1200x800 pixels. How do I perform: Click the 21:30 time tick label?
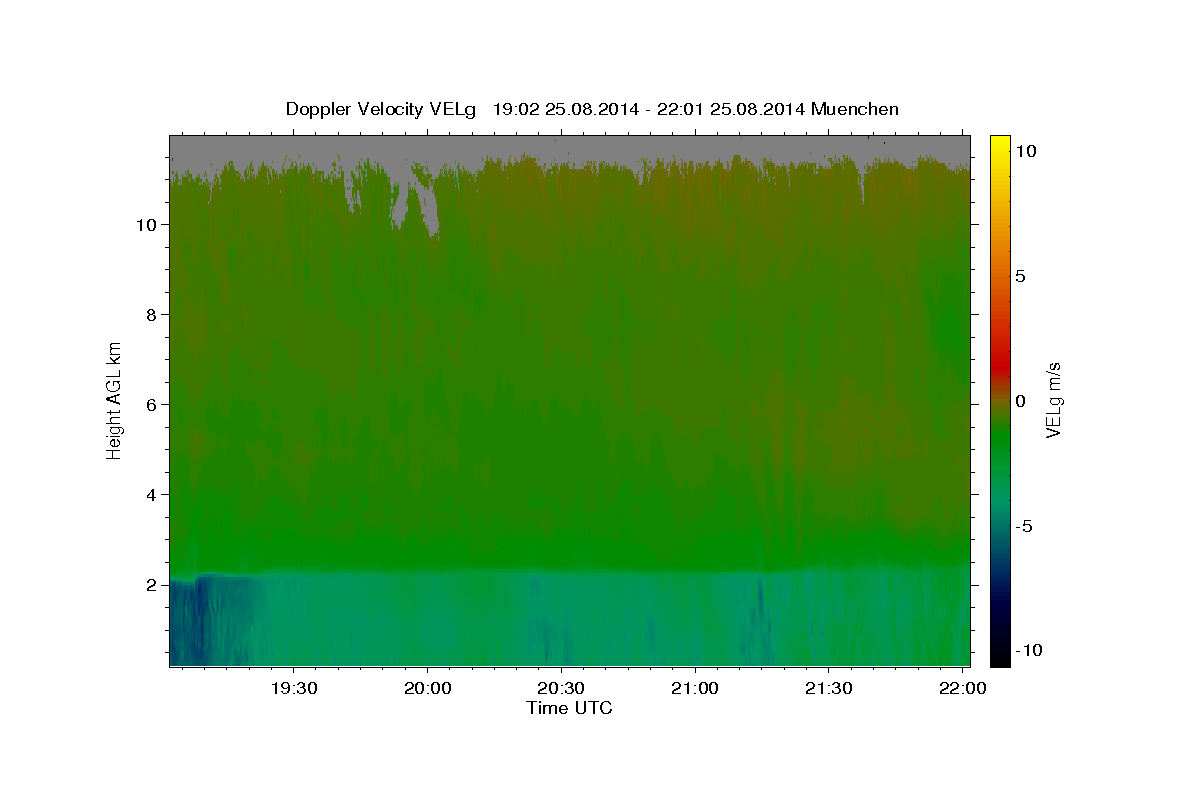point(829,688)
